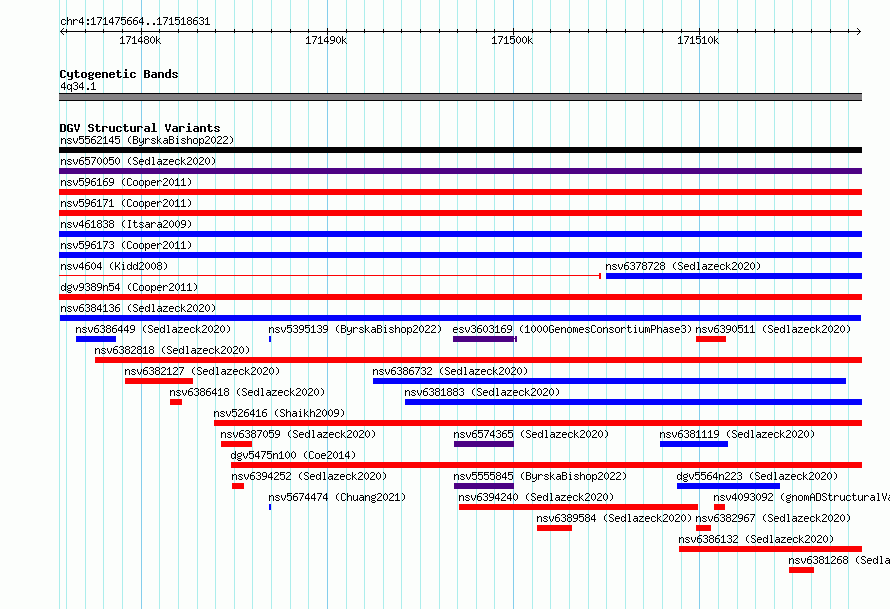This screenshot has height=609, width=890.
Task: Open the nsv6570050 (Sedlazeck2020) label
Action: point(138,161)
